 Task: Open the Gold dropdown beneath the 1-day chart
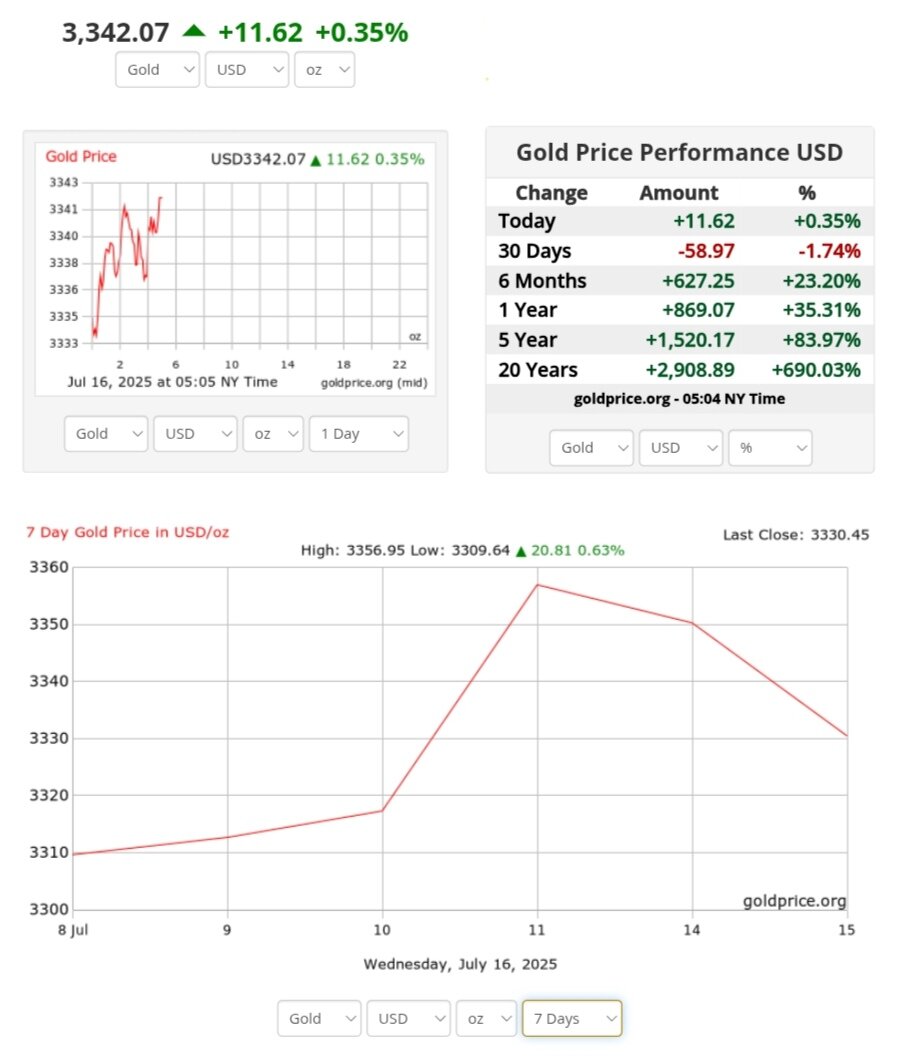click(x=106, y=434)
